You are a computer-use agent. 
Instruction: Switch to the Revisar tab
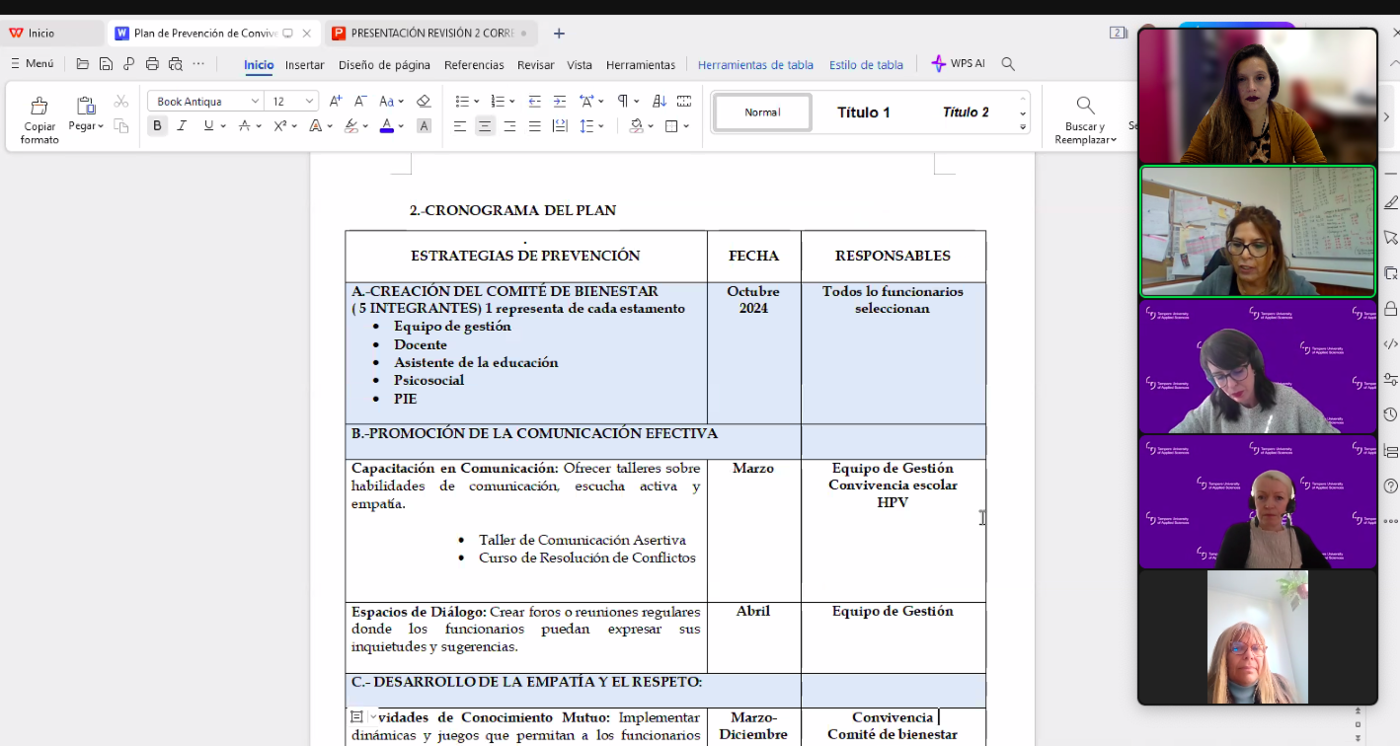536,65
